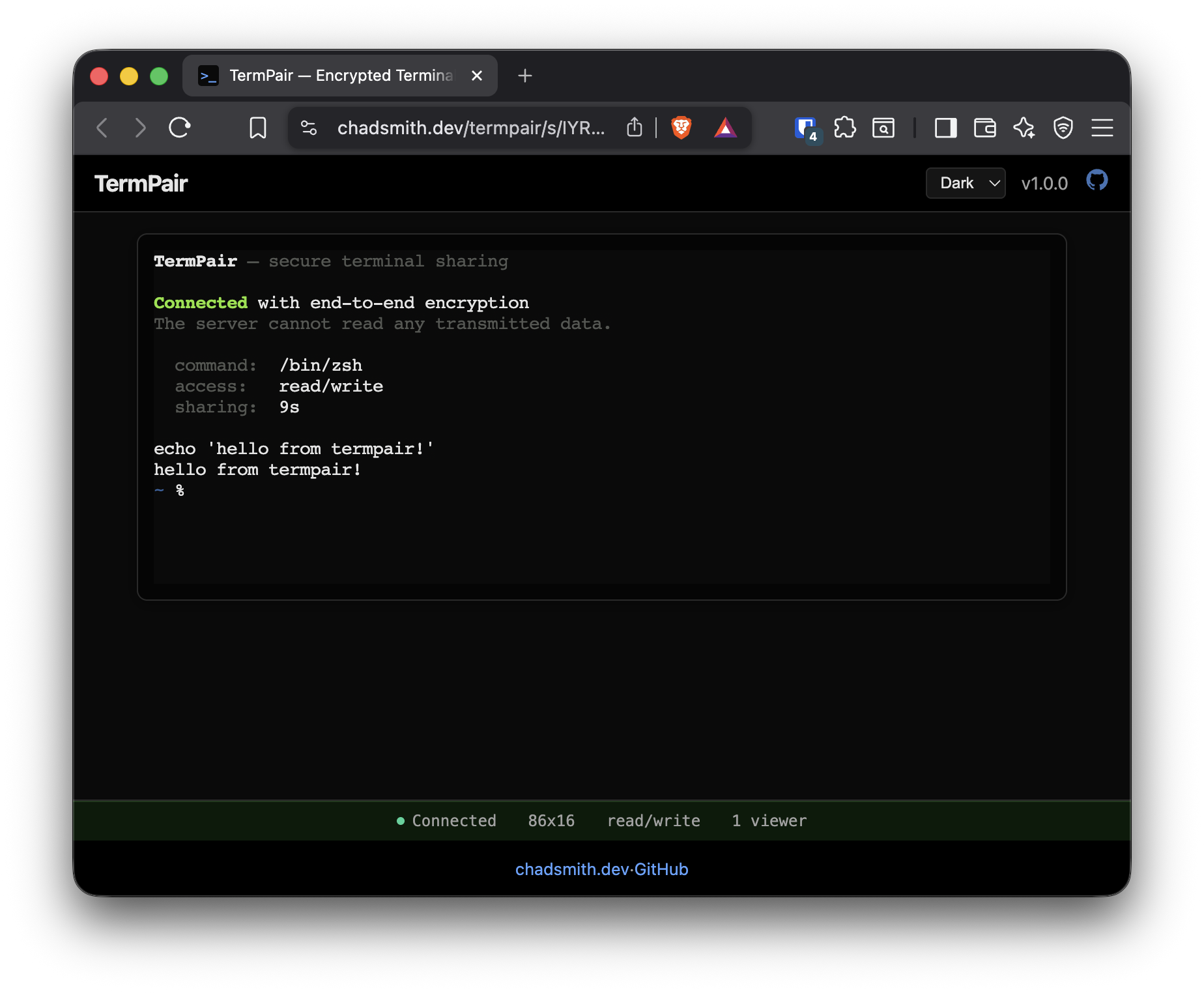Open a new browser tab
The image size is (1204, 993).
[525, 76]
